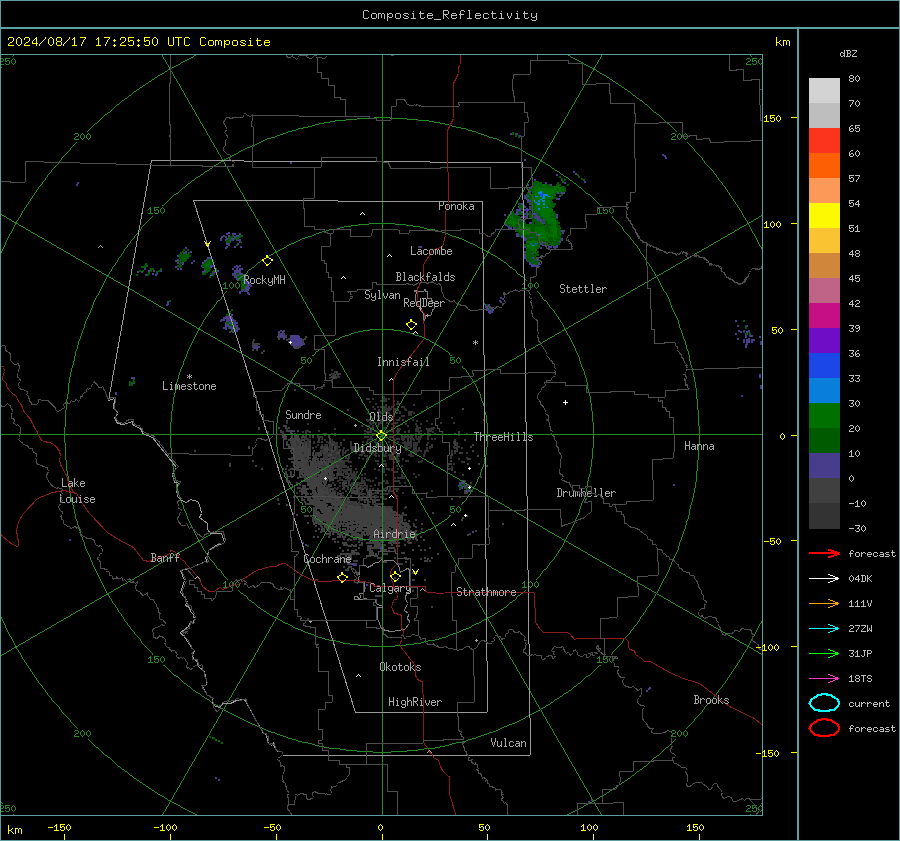This screenshot has height=841, width=900.
Task: Select the dark orange 57-60 dBZ swatch
Action: pyautogui.click(x=824, y=166)
